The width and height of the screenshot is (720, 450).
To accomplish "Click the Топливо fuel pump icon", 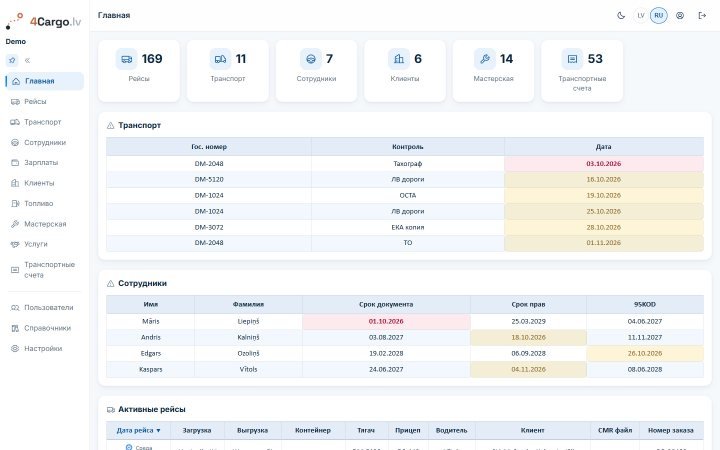I will point(15,203).
